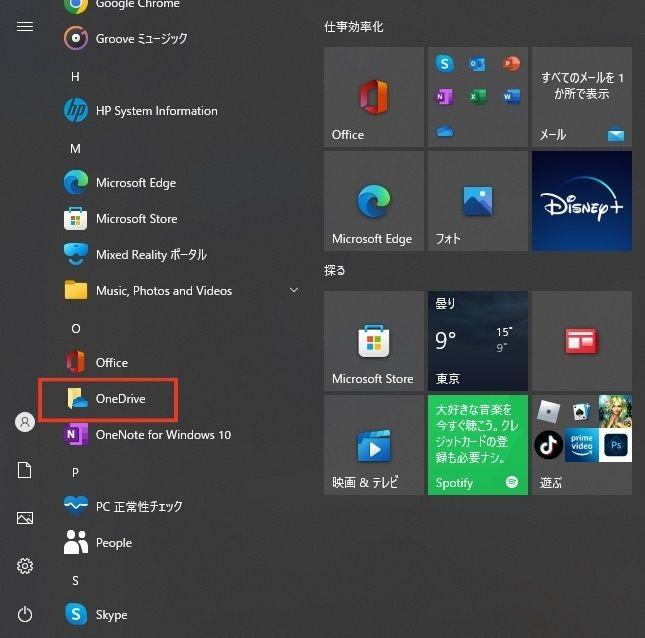Viewport: 645px width, 638px height.
Task: Launch Google Chrome from app list
Action: click(x=121, y=5)
